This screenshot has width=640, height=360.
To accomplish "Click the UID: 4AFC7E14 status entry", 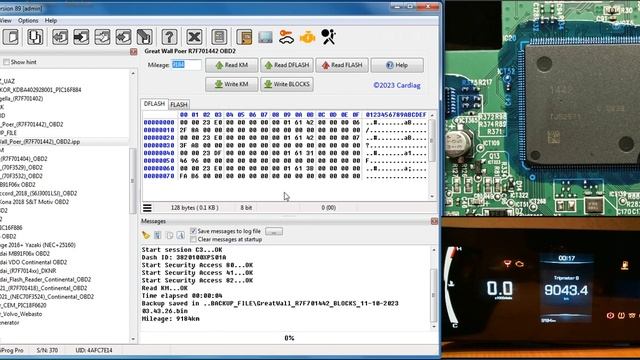I will [93, 350].
